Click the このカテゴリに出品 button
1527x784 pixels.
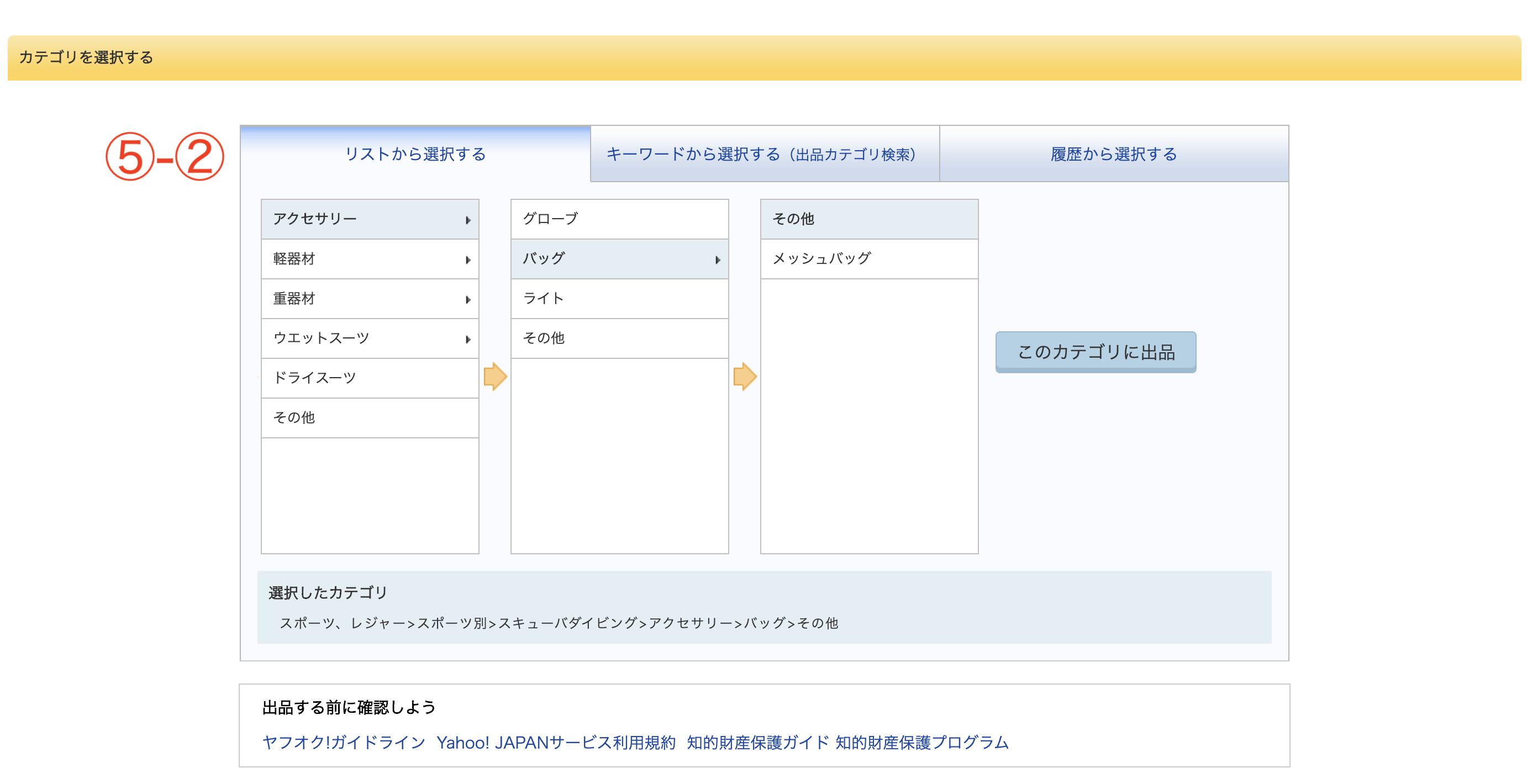point(1096,352)
